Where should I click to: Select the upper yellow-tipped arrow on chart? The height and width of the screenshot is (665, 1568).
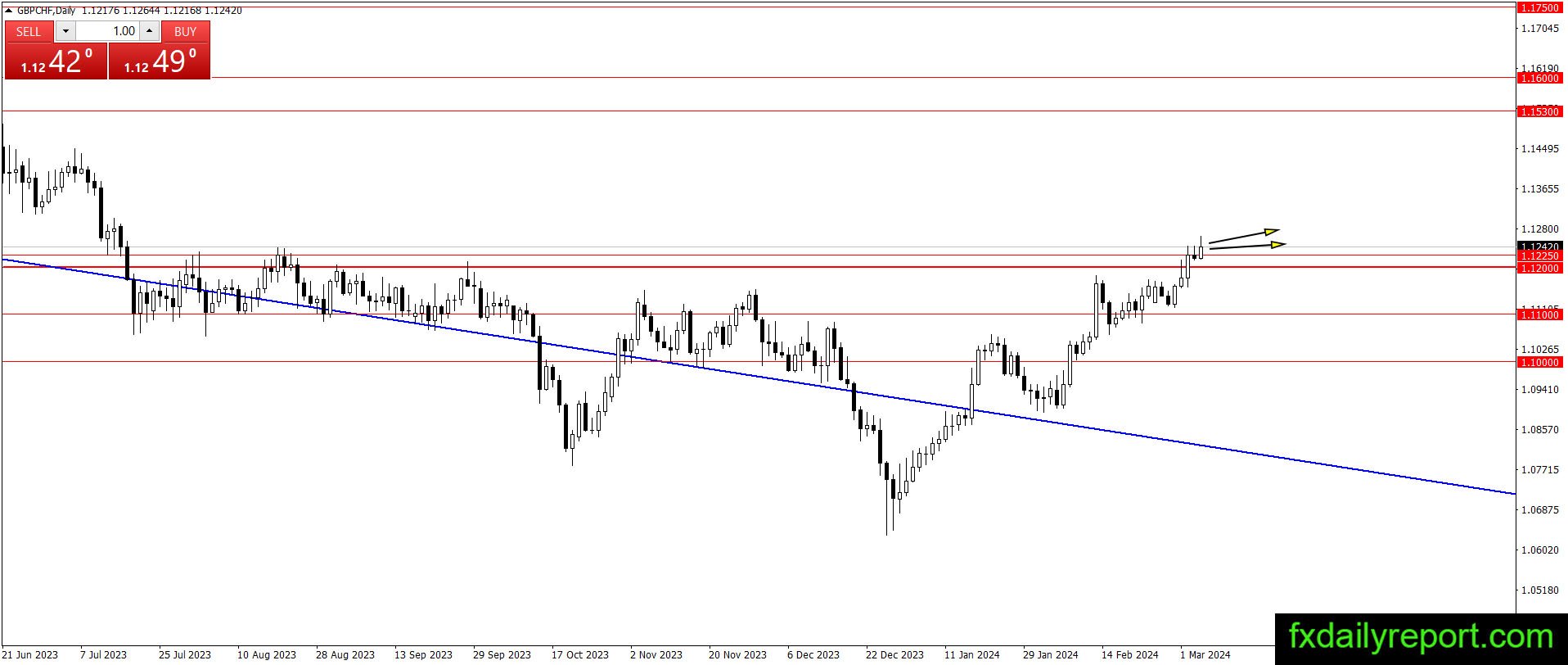coord(1244,236)
